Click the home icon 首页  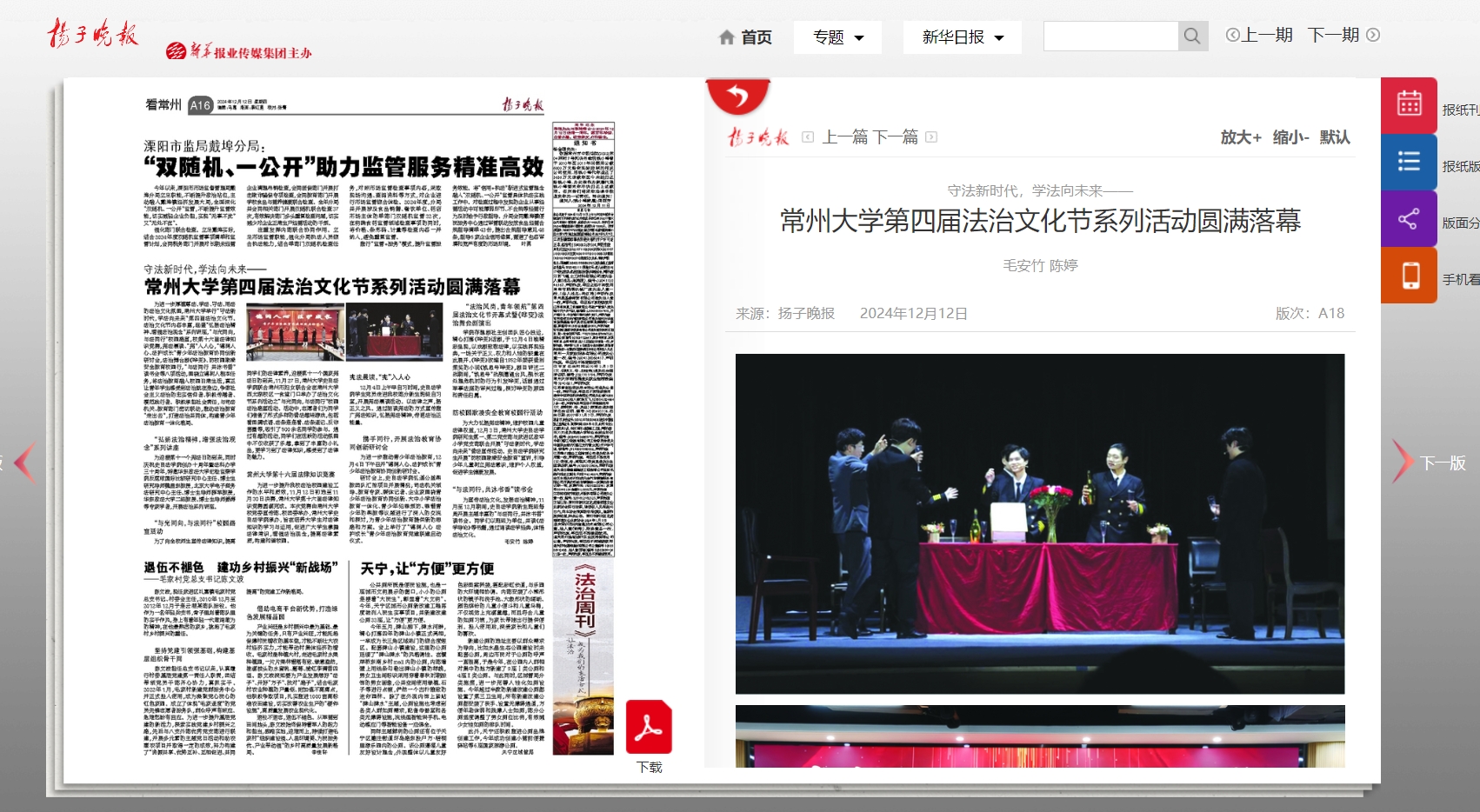point(745,37)
